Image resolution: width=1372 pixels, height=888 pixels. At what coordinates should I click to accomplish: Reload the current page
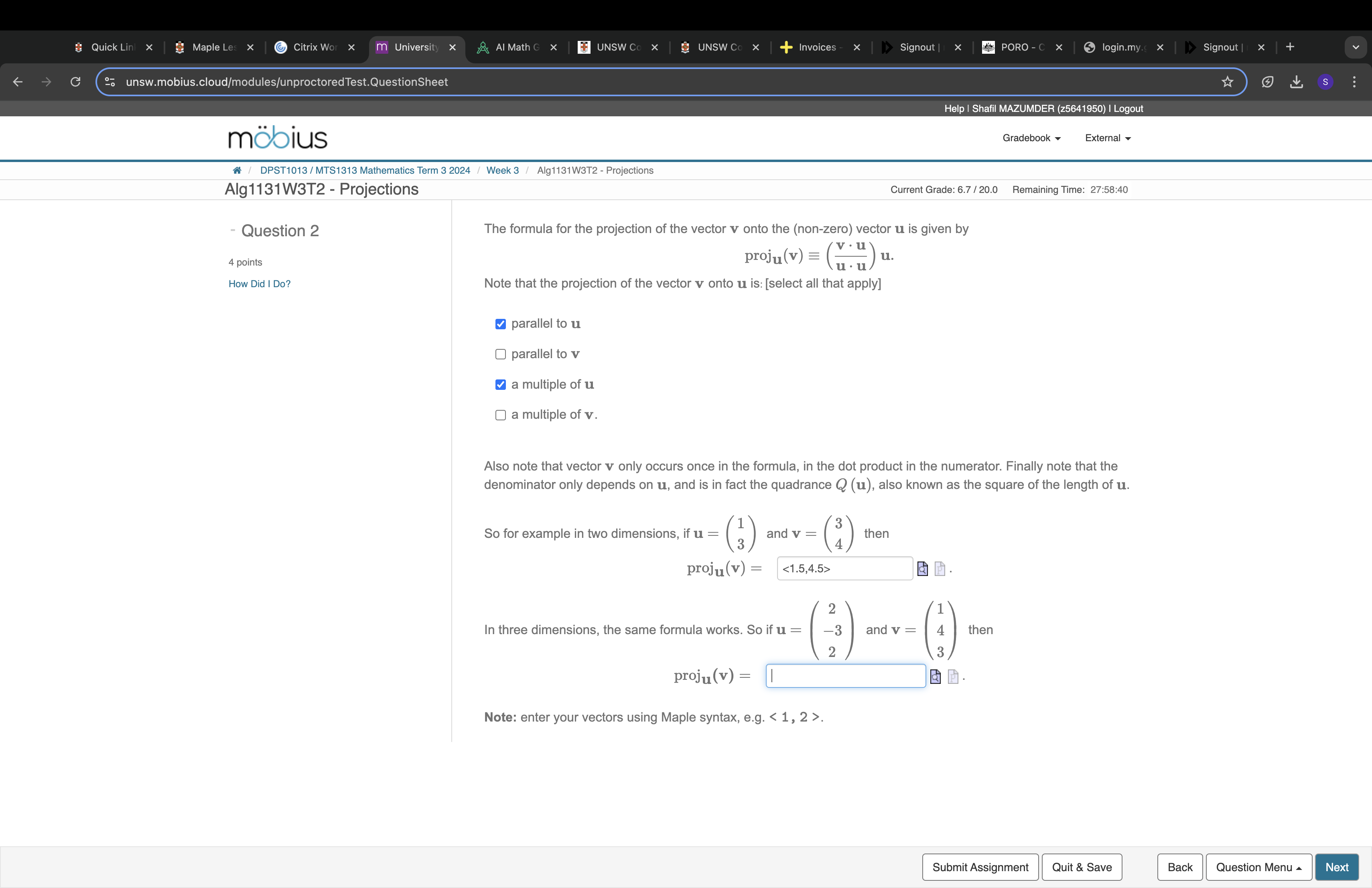pos(75,82)
